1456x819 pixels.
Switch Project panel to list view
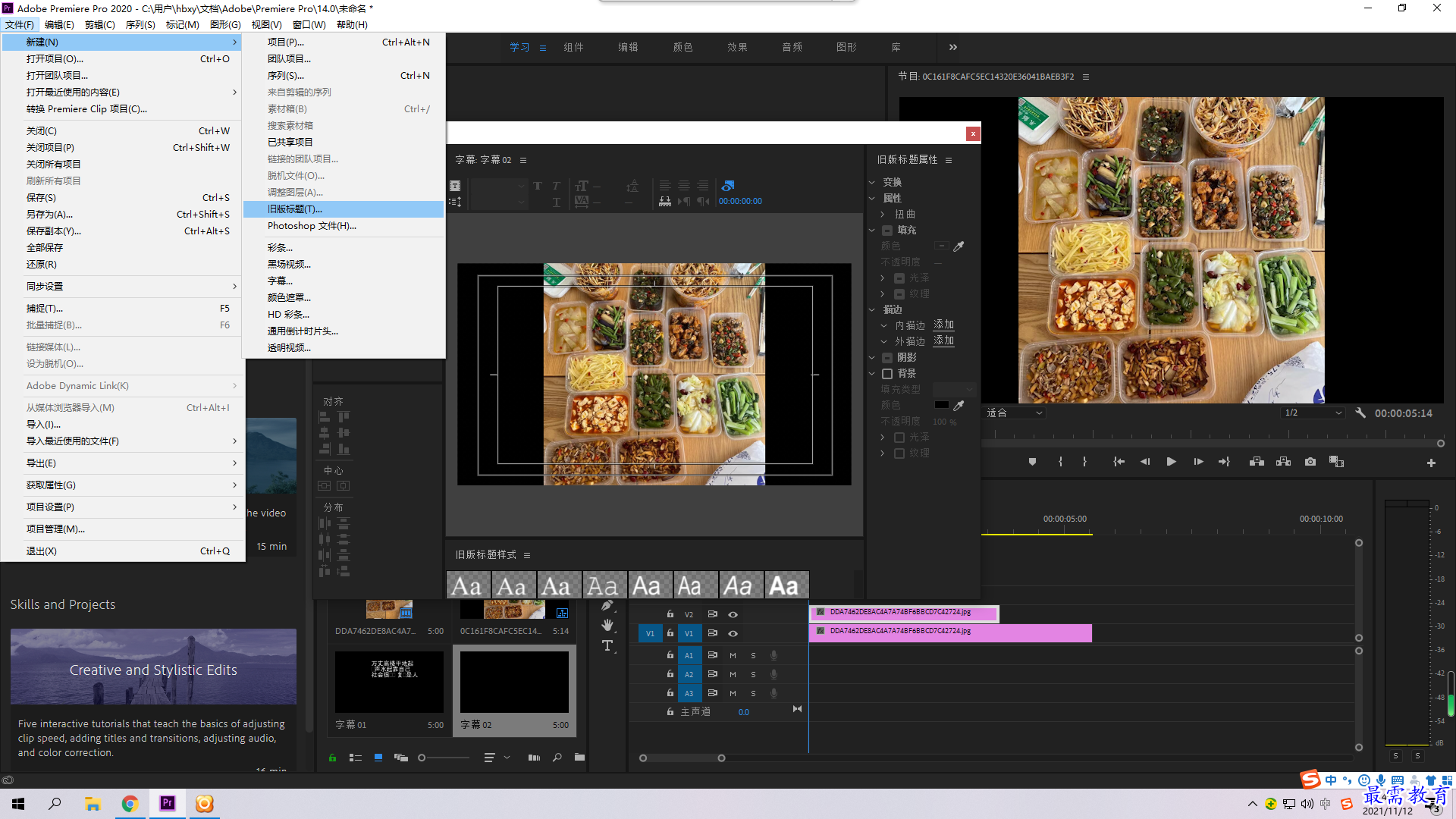tap(355, 758)
